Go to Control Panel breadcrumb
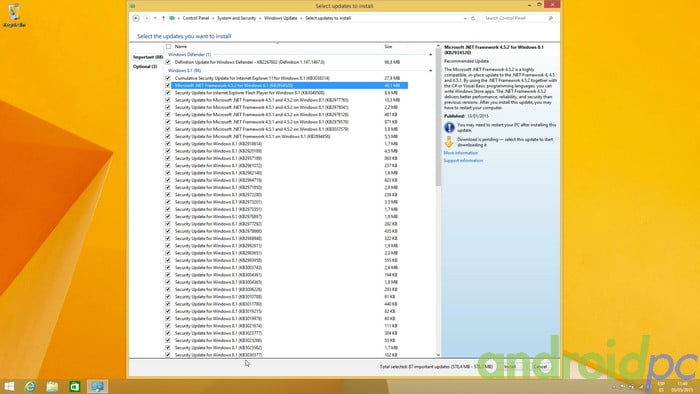The image size is (700, 394). tap(196, 18)
